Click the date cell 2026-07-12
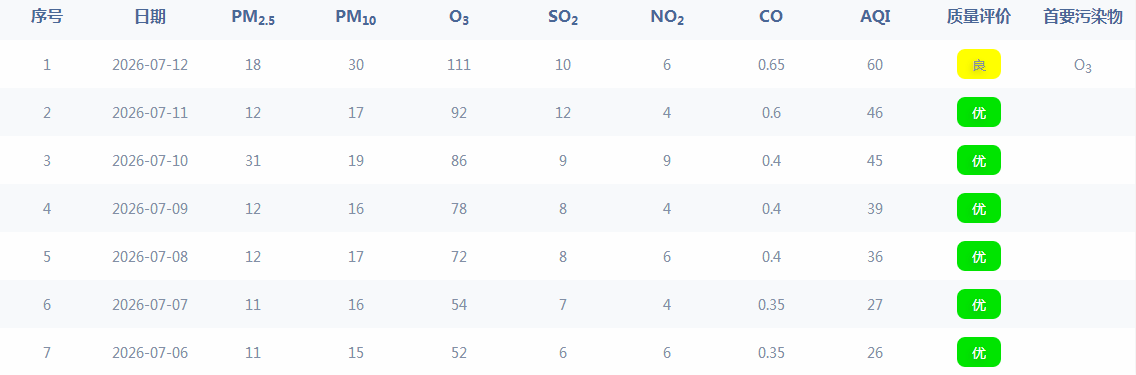1136x375 pixels. [x=150, y=64]
